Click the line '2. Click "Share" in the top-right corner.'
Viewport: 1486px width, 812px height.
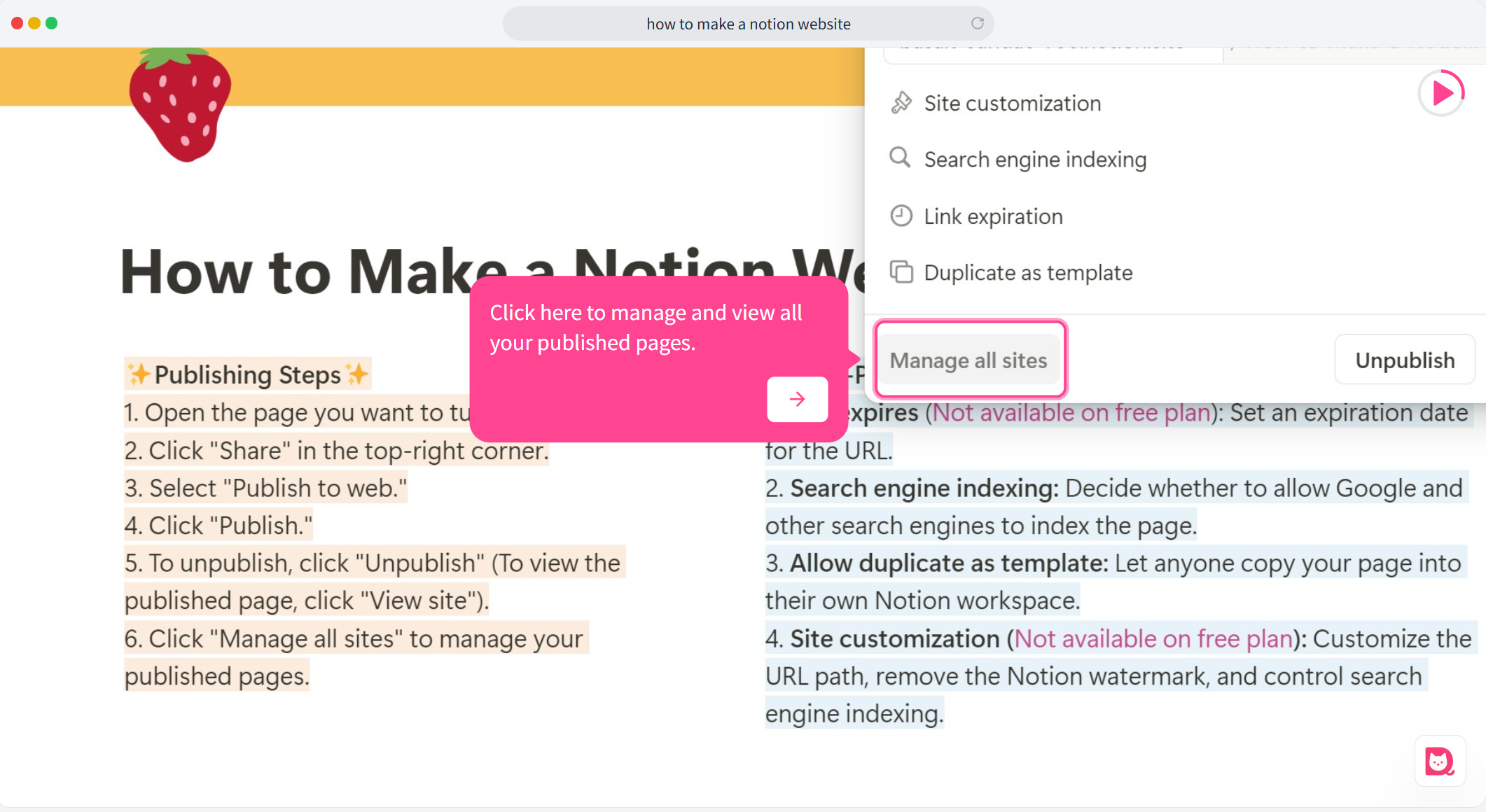coord(337,451)
